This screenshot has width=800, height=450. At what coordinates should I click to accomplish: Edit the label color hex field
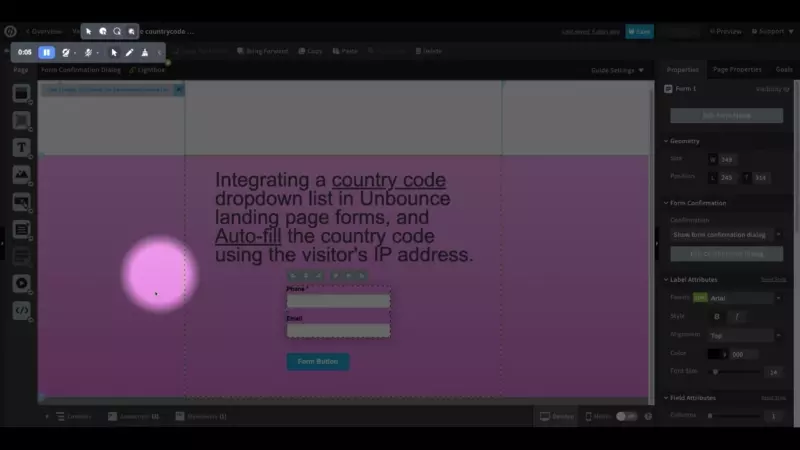click(x=743, y=354)
